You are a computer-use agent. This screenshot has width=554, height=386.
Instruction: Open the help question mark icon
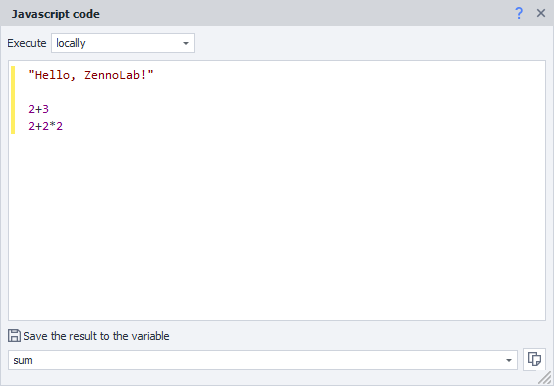519,13
